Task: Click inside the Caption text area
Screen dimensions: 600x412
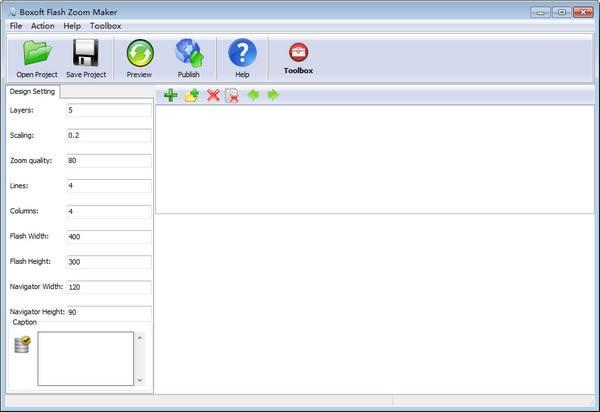Action: point(86,359)
